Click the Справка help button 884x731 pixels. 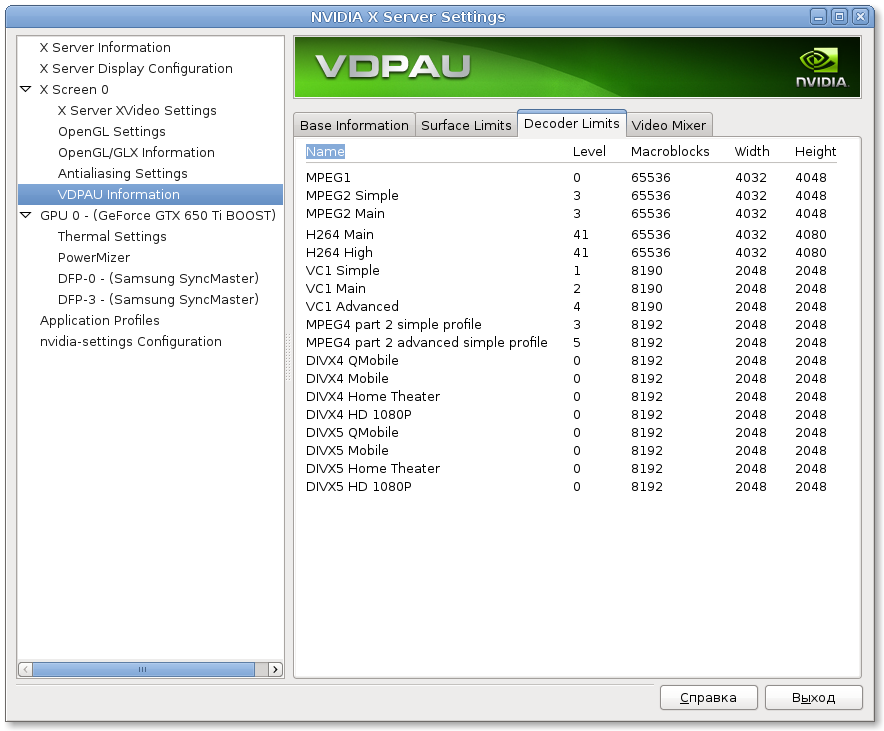[709, 698]
